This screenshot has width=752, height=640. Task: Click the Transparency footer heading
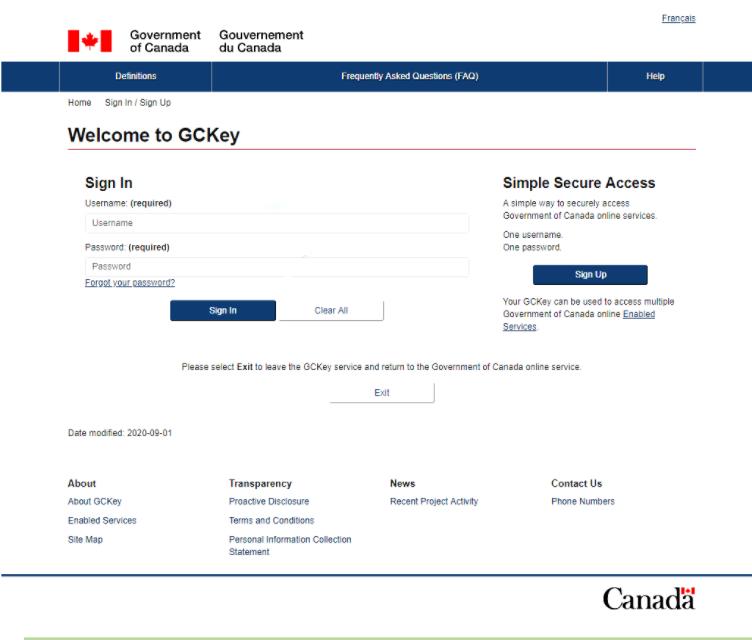pos(260,484)
